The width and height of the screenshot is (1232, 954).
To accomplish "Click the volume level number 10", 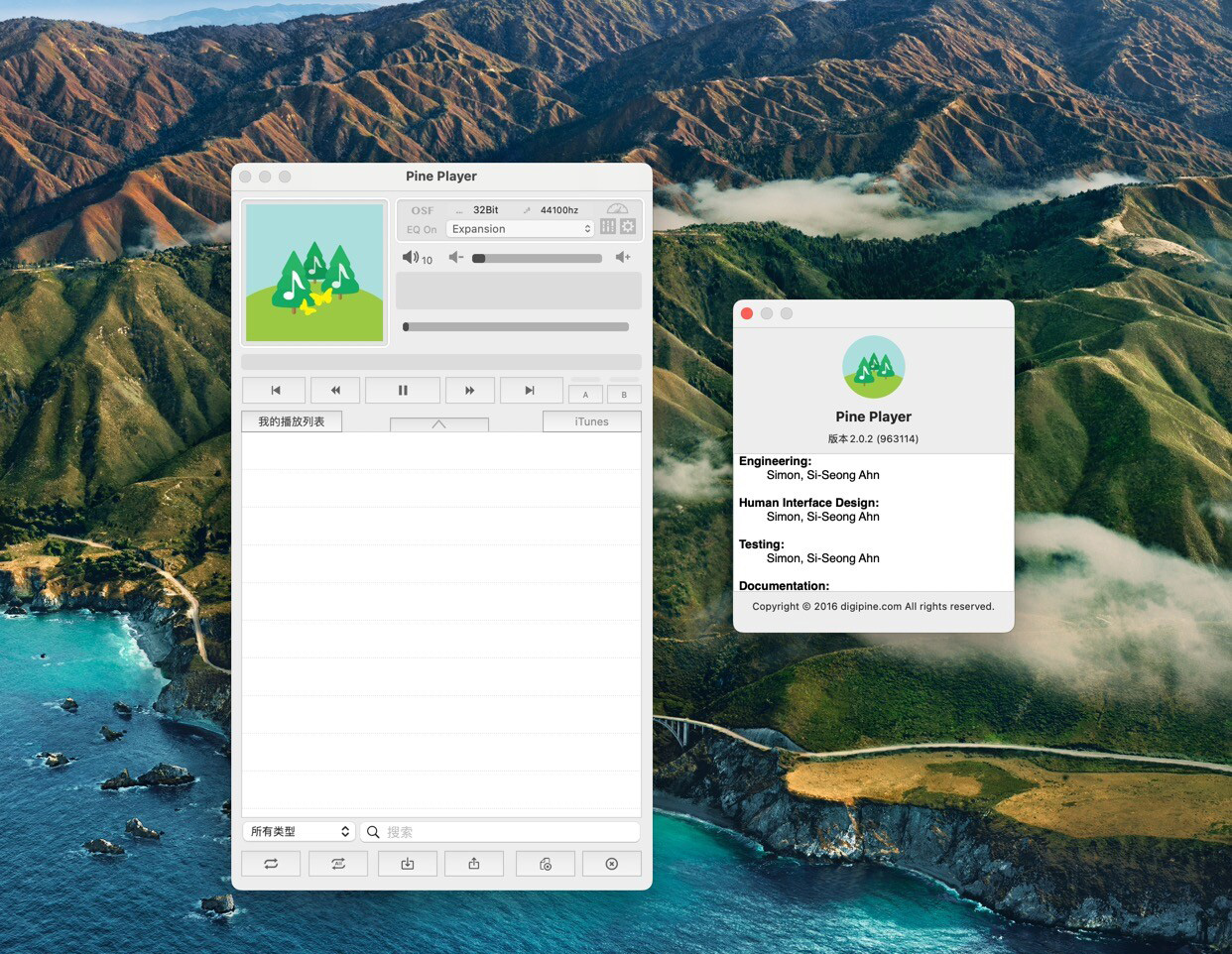I will pyautogui.click(x=427, y=260).
